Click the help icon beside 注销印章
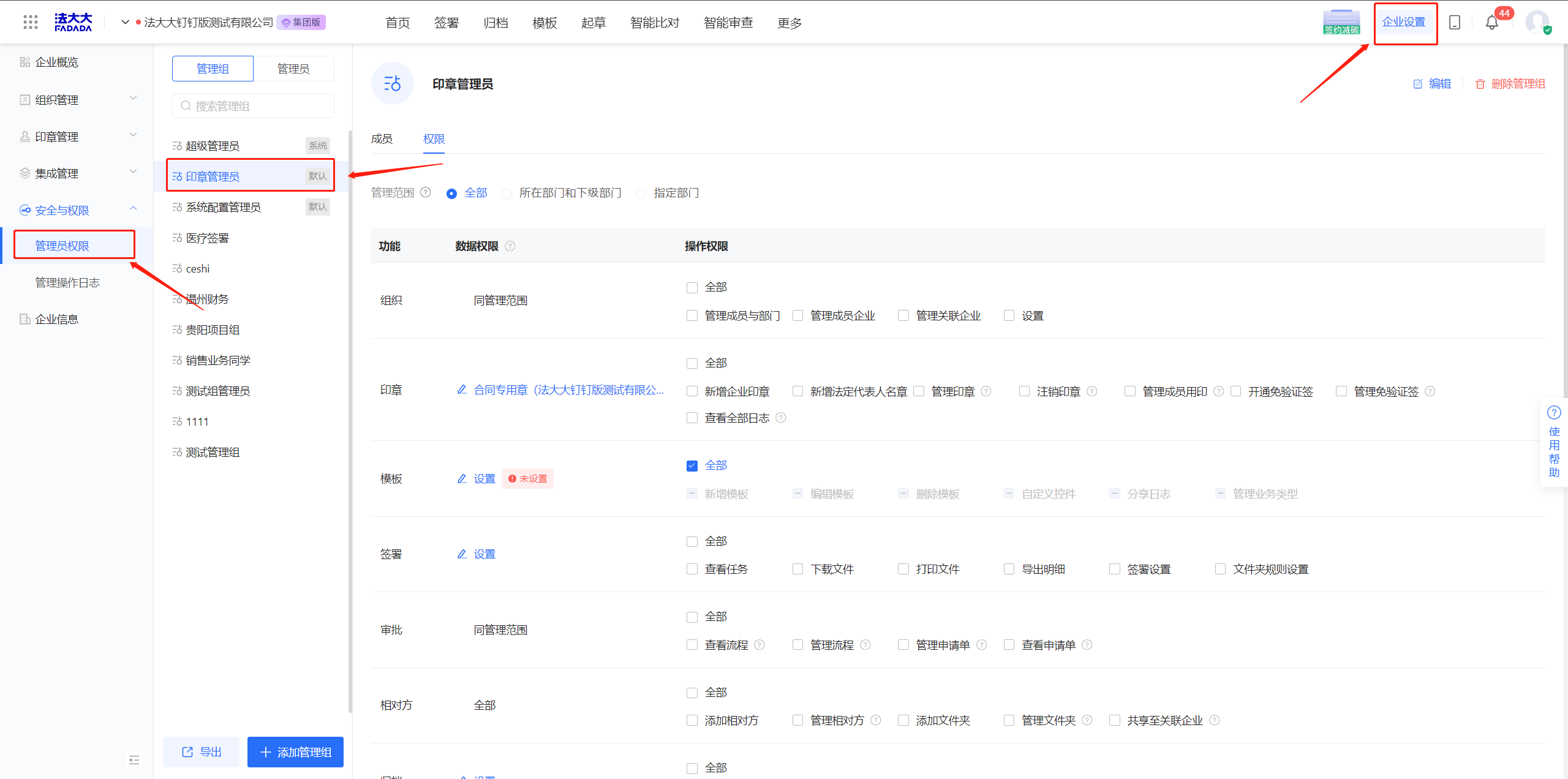This screenshot has width=1568, height=779. (1092, 391)
